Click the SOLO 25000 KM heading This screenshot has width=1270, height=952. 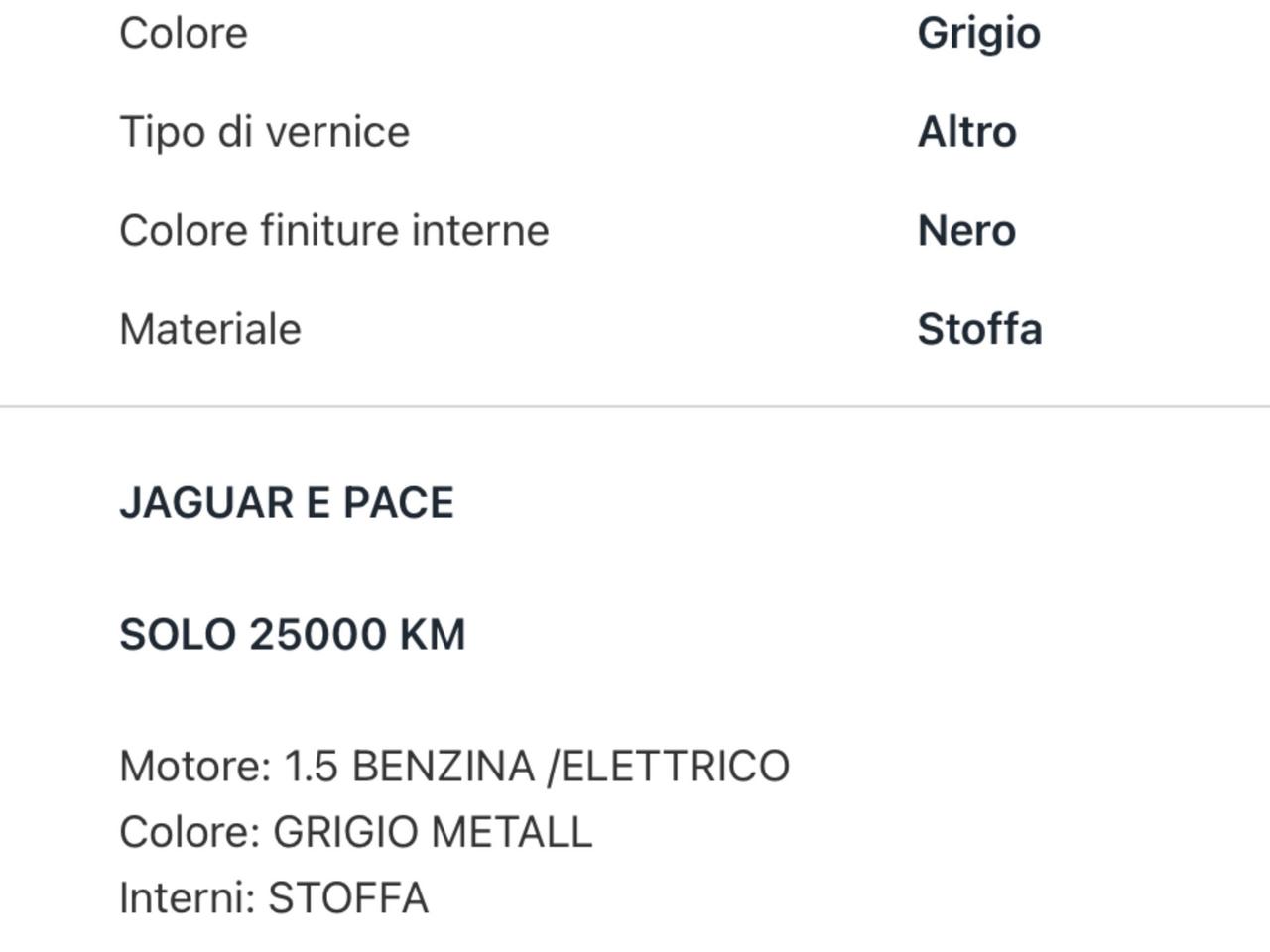[293, 635]
